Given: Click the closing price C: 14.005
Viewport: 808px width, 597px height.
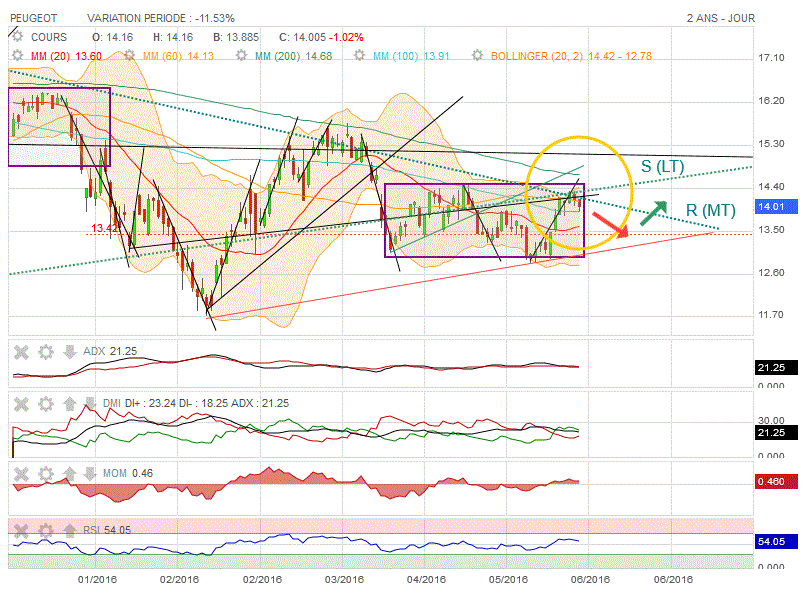Looking at the screenshot, I should point(302,37).
